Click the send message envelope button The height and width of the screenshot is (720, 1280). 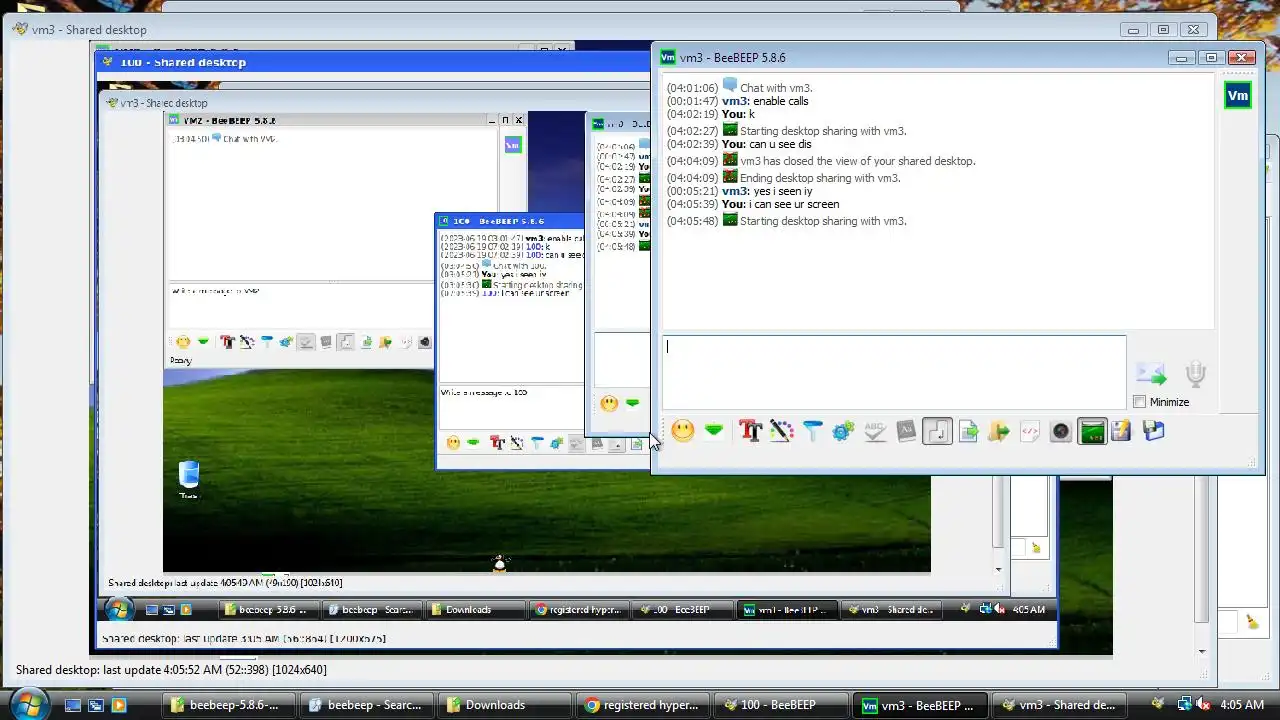click(1151, 374)
